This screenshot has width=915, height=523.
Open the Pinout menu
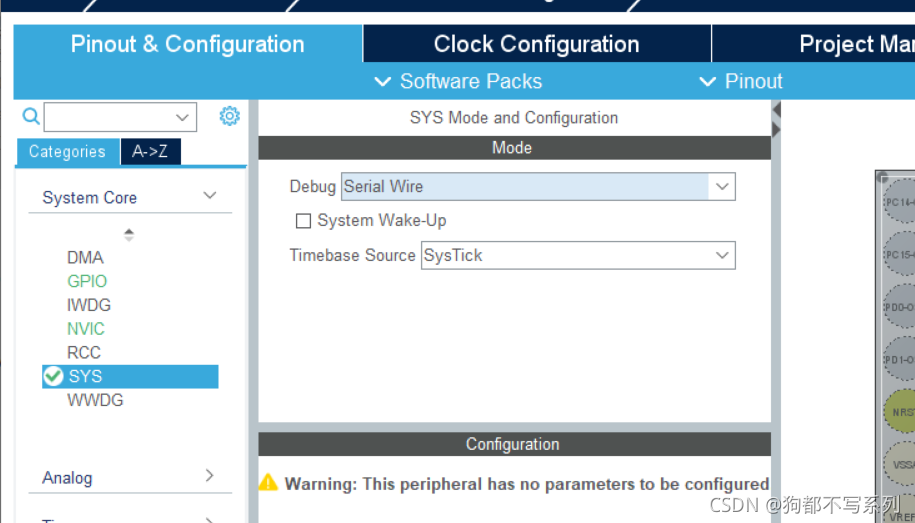(x=741, y=81)
